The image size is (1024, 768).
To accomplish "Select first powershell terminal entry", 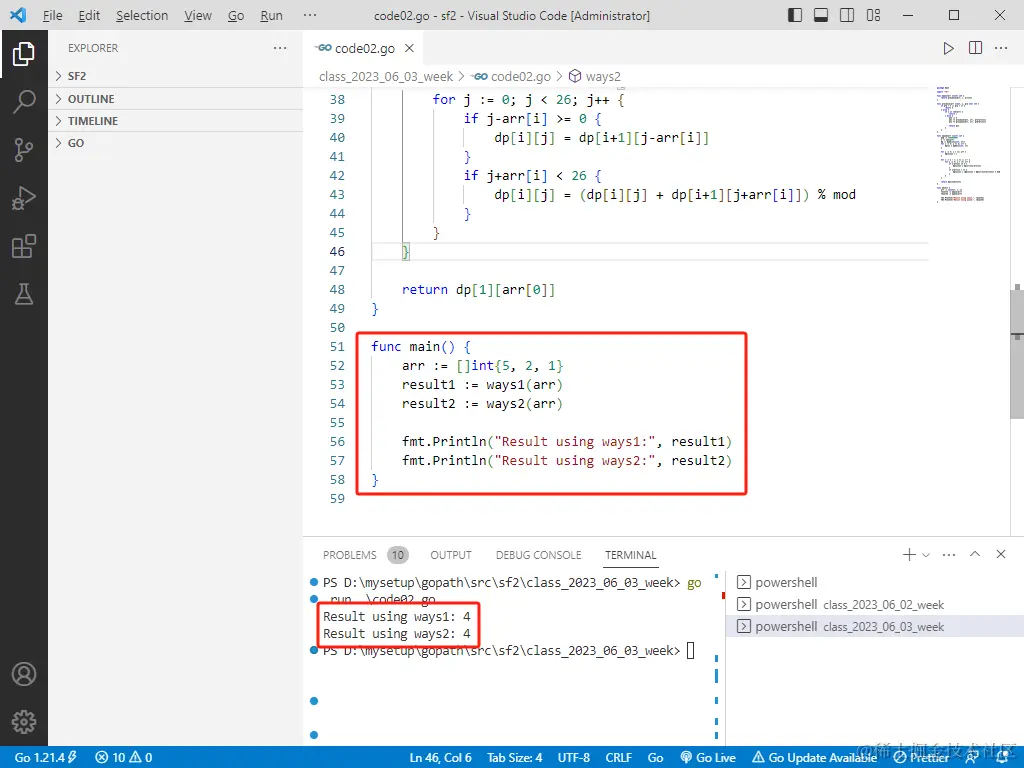I will tap(875, 582).
